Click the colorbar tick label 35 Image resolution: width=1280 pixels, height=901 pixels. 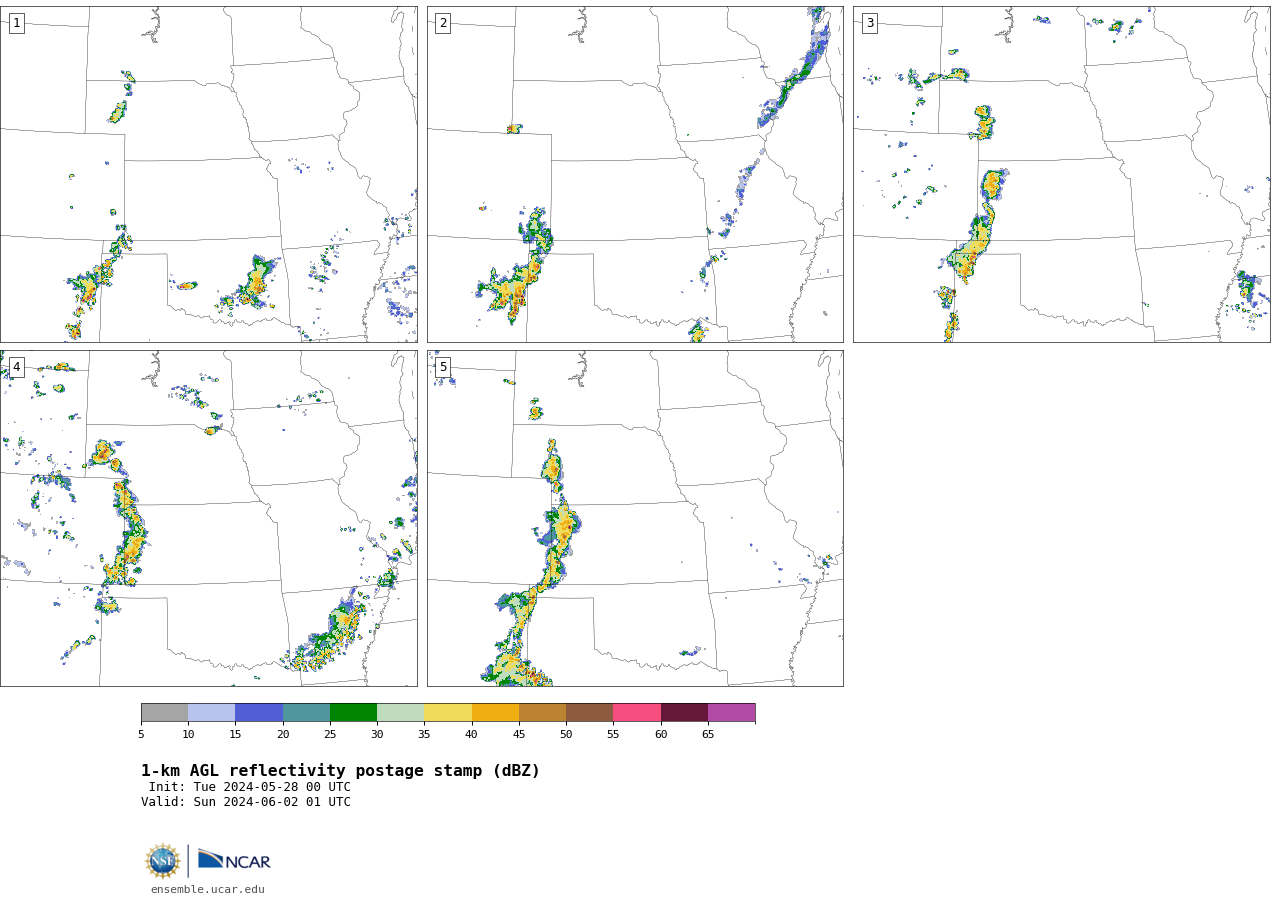424,735
